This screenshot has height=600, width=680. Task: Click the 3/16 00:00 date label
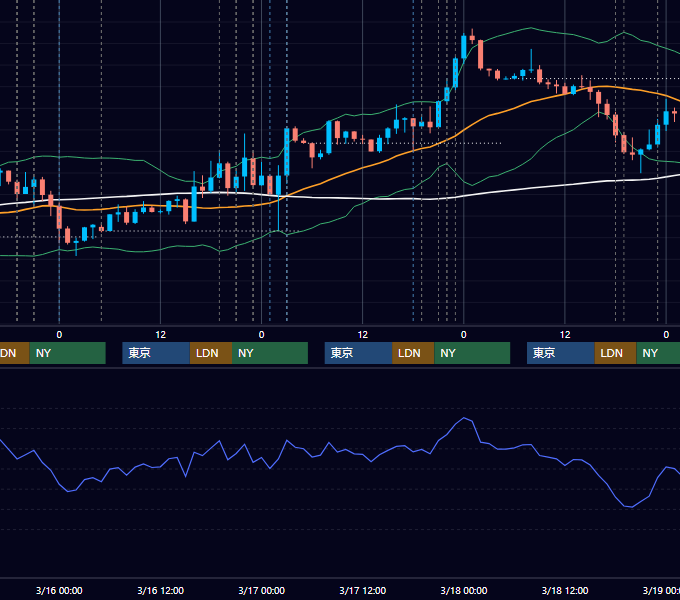point(59,590)
